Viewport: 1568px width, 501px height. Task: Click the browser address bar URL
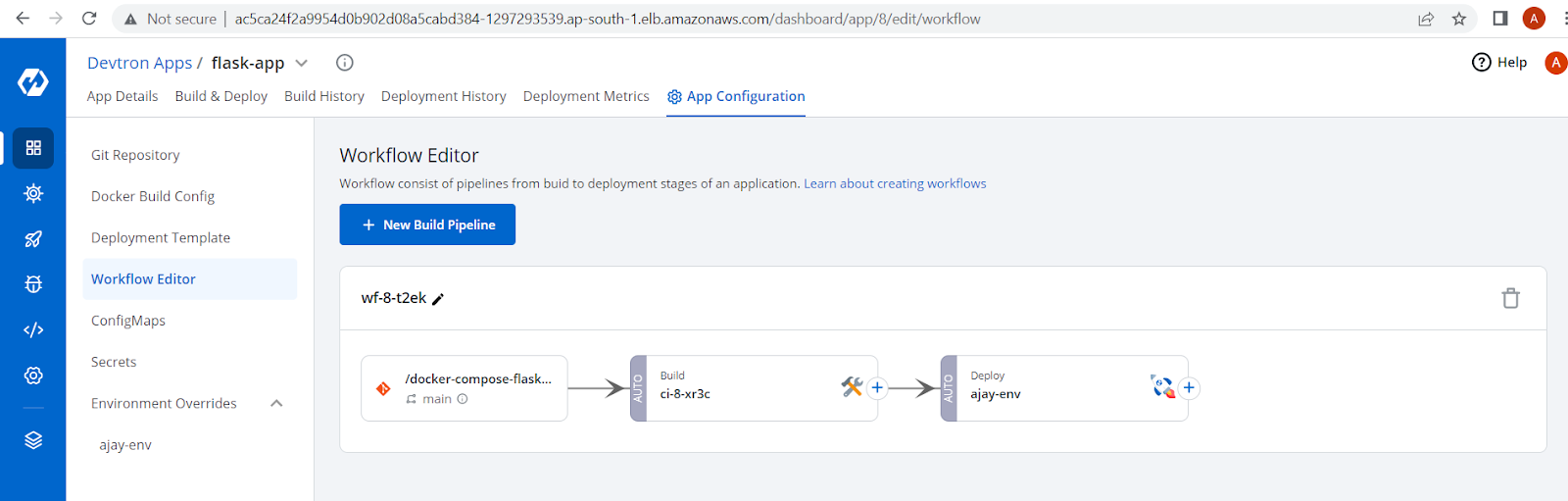608,19
